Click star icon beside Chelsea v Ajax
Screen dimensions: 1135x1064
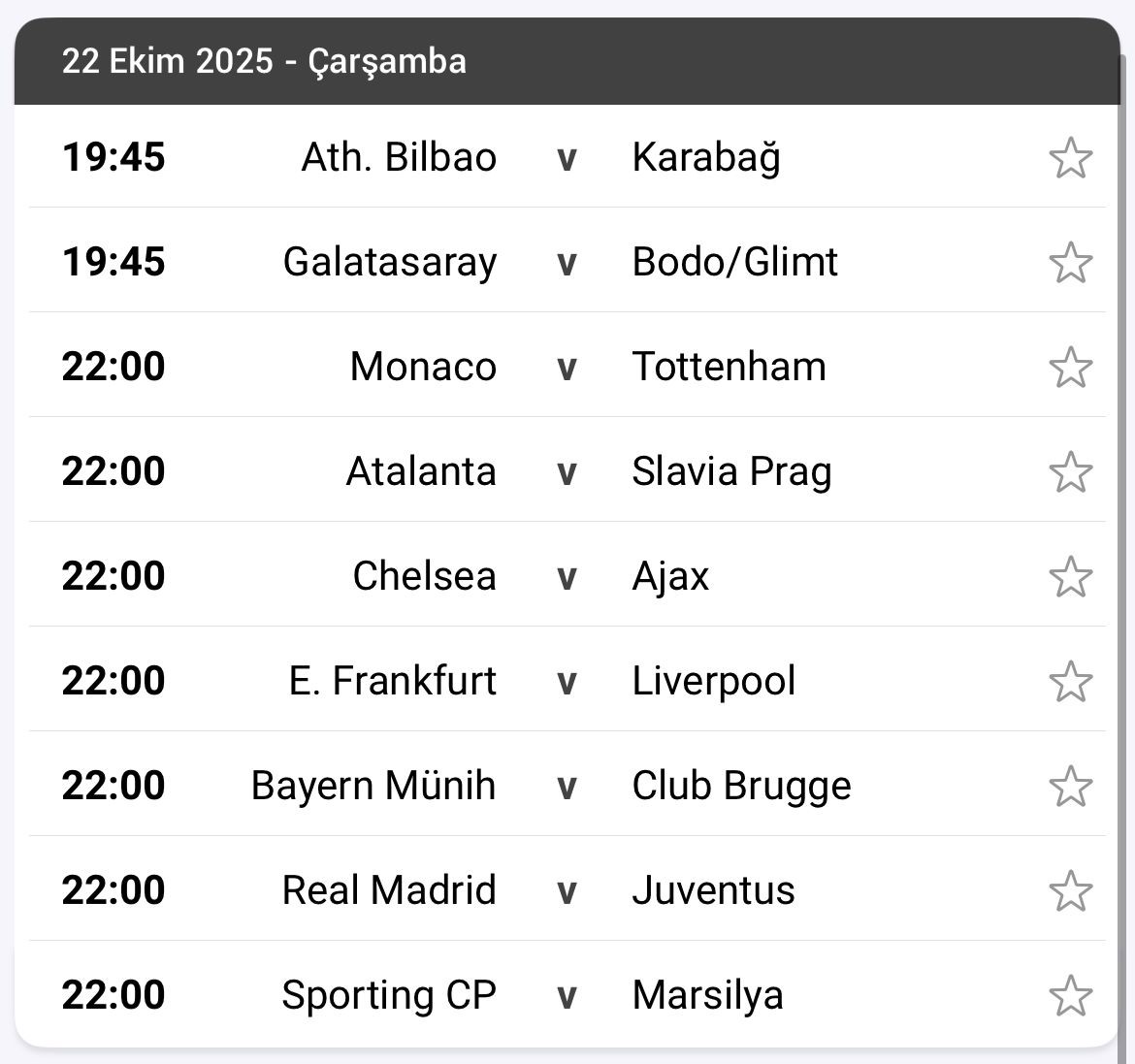[x=1070, y=577]
